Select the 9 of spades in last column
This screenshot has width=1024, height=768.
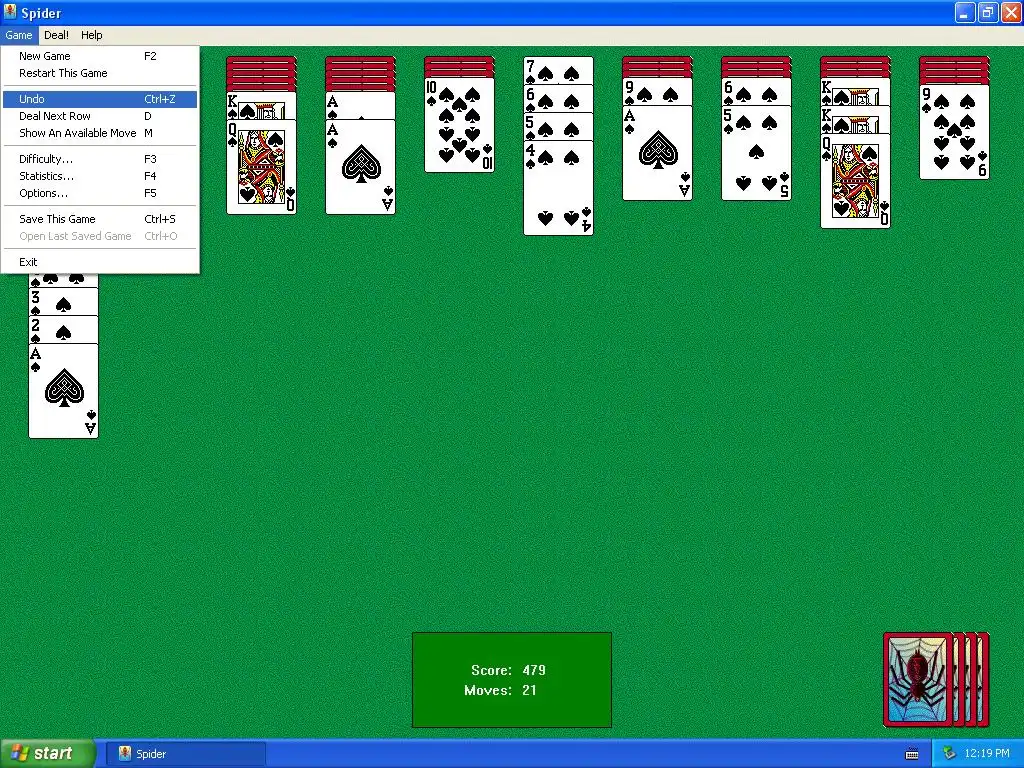tap(954, 132)
